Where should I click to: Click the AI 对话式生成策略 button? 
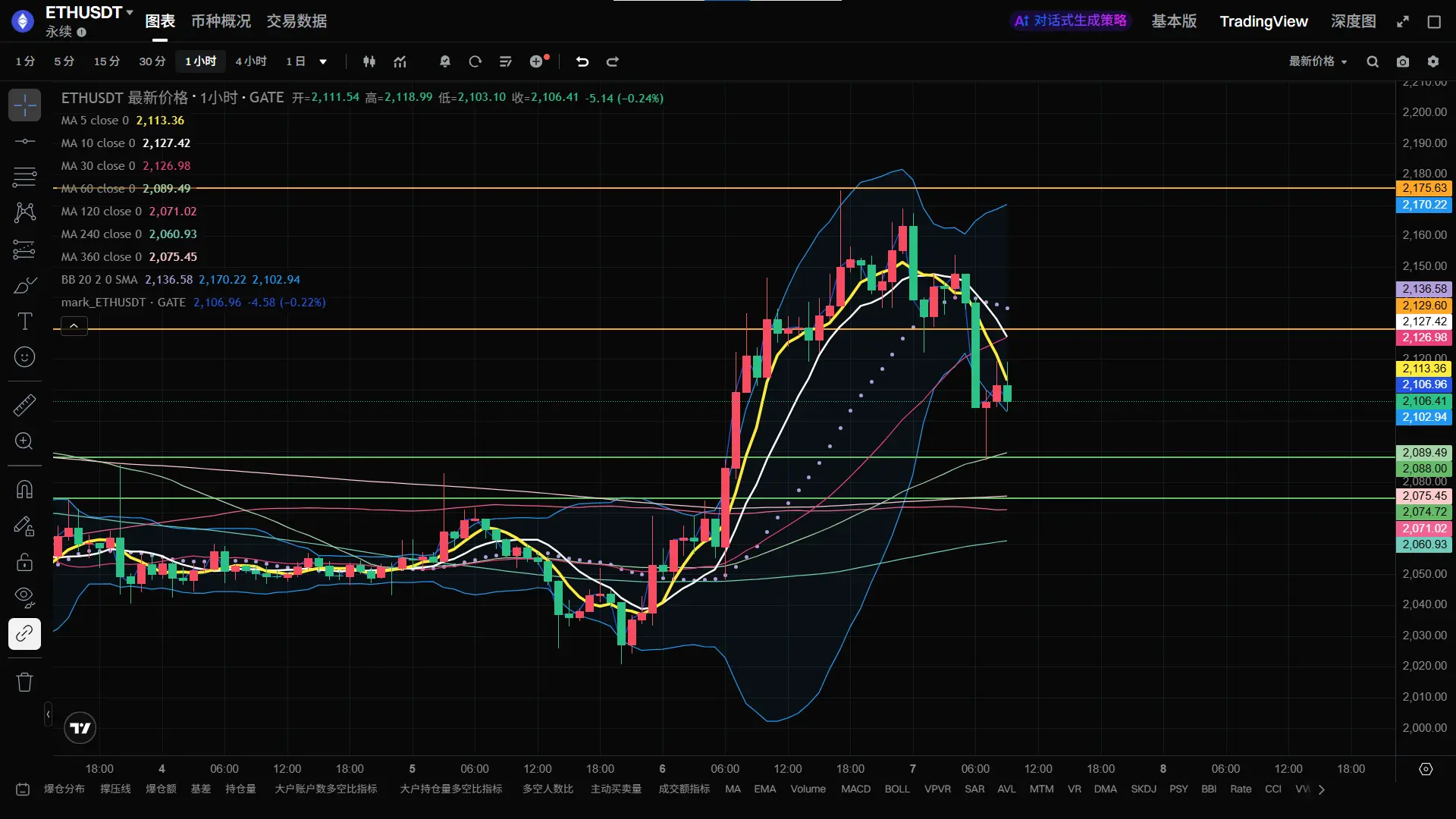[x=1070, y=20]
